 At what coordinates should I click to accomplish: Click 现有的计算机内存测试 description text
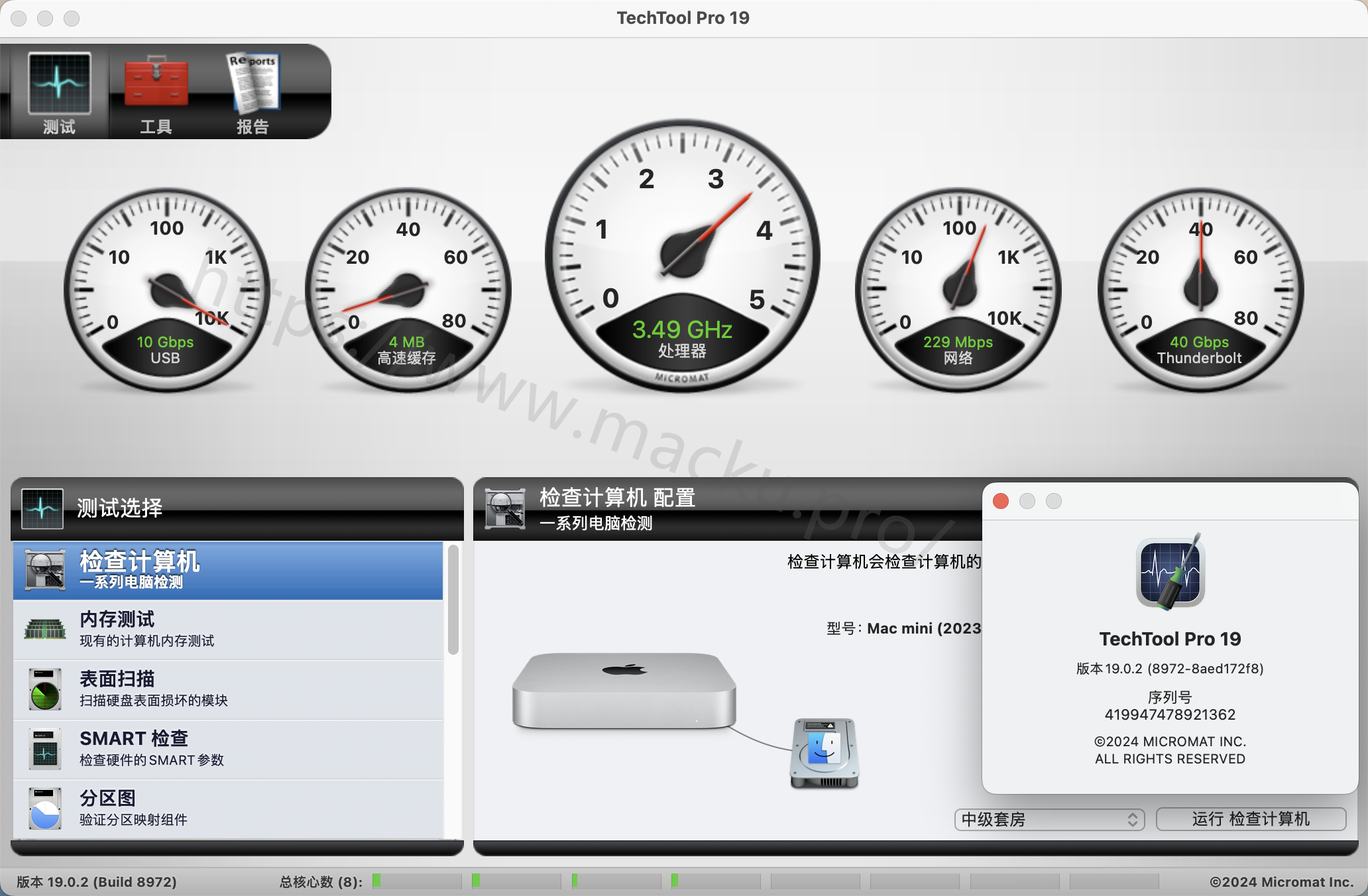pos(147,641)
